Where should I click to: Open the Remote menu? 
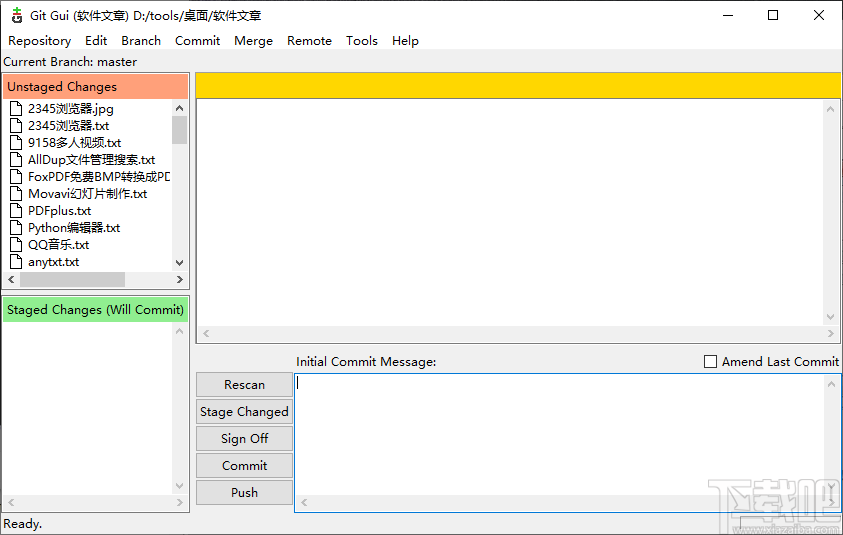click(309, 41)
